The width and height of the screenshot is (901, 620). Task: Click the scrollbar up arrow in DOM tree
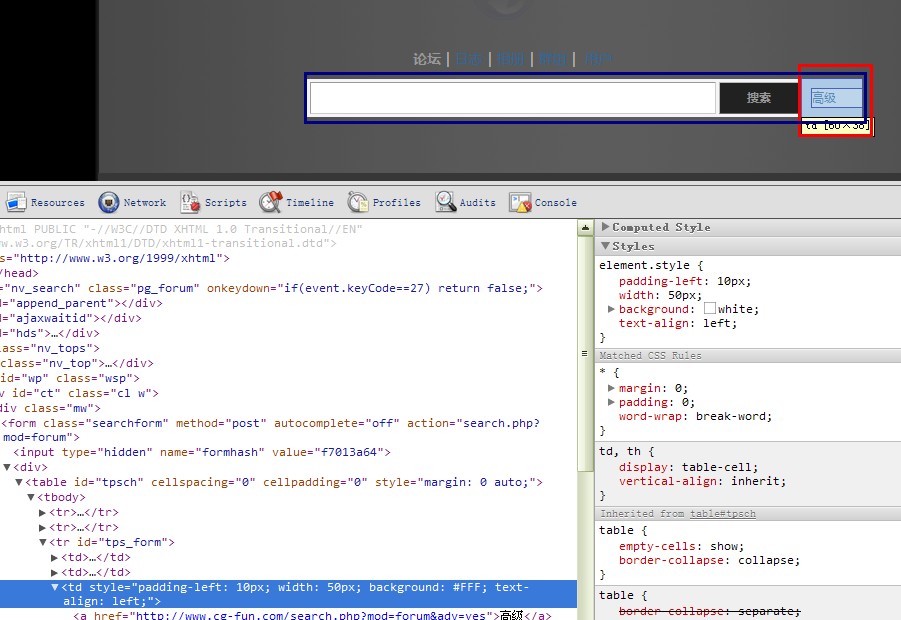tap(585, 228)
